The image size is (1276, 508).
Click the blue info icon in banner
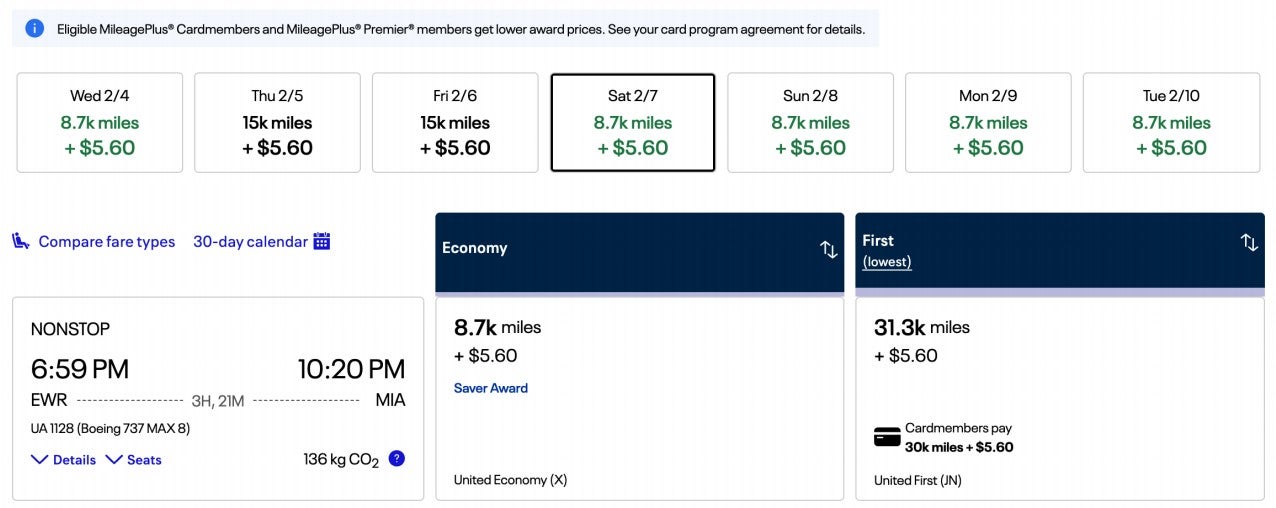tap(34, 28)
